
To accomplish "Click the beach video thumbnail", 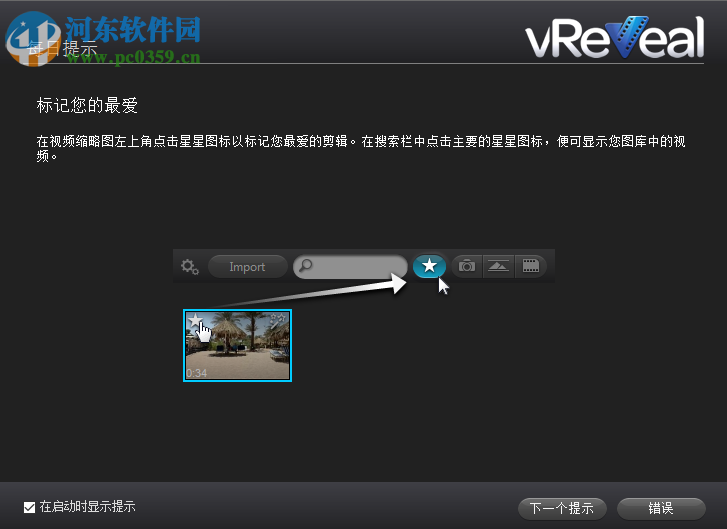I will tap(237, 346).
